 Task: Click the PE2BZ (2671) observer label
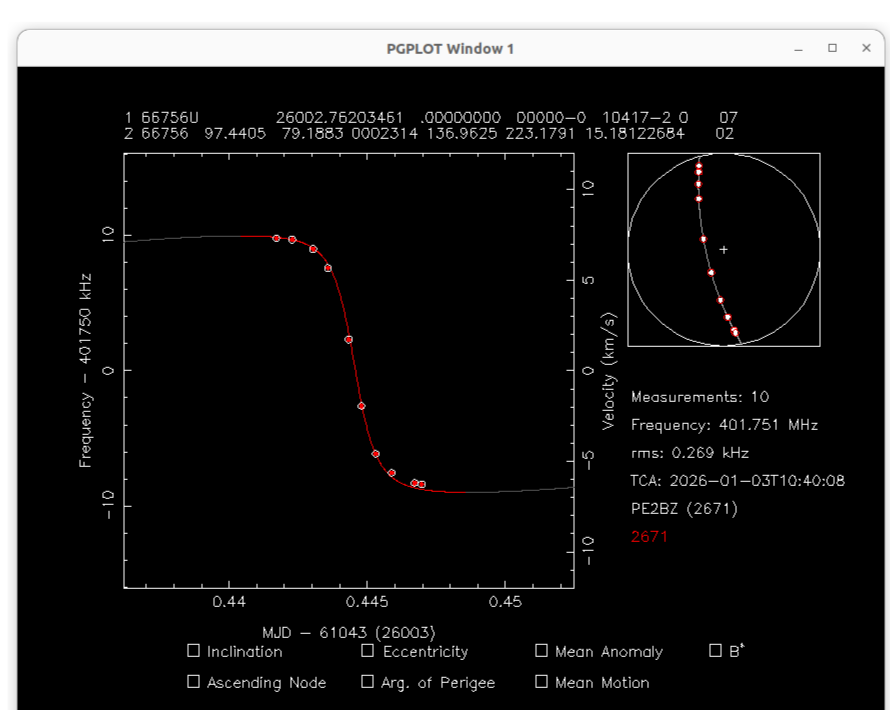684,509
